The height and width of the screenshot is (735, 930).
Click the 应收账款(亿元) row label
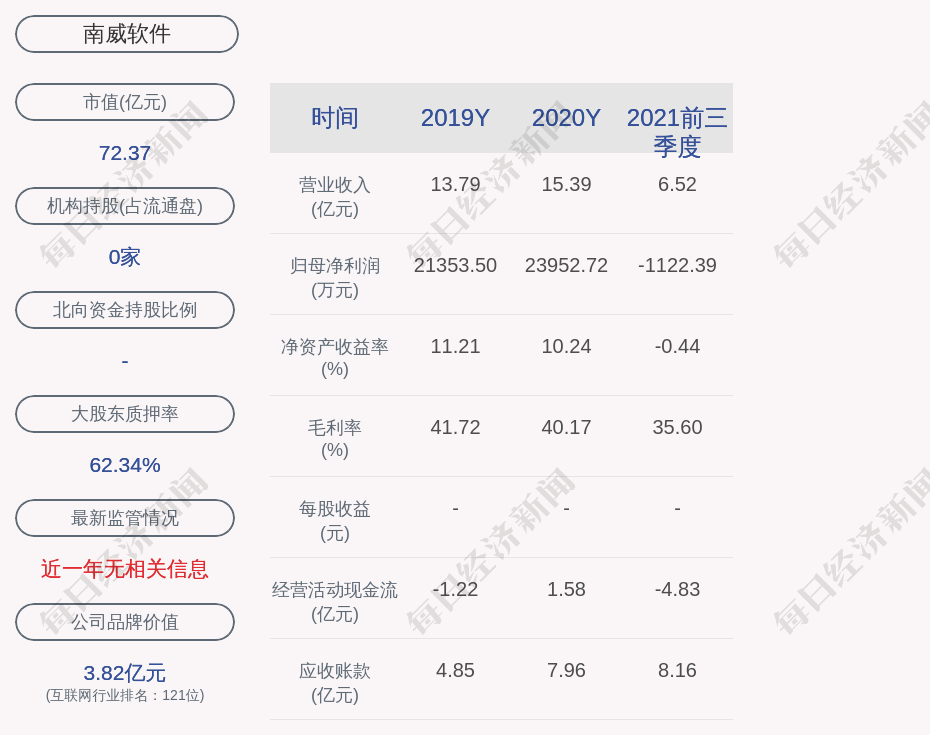[x=335, y=682]
